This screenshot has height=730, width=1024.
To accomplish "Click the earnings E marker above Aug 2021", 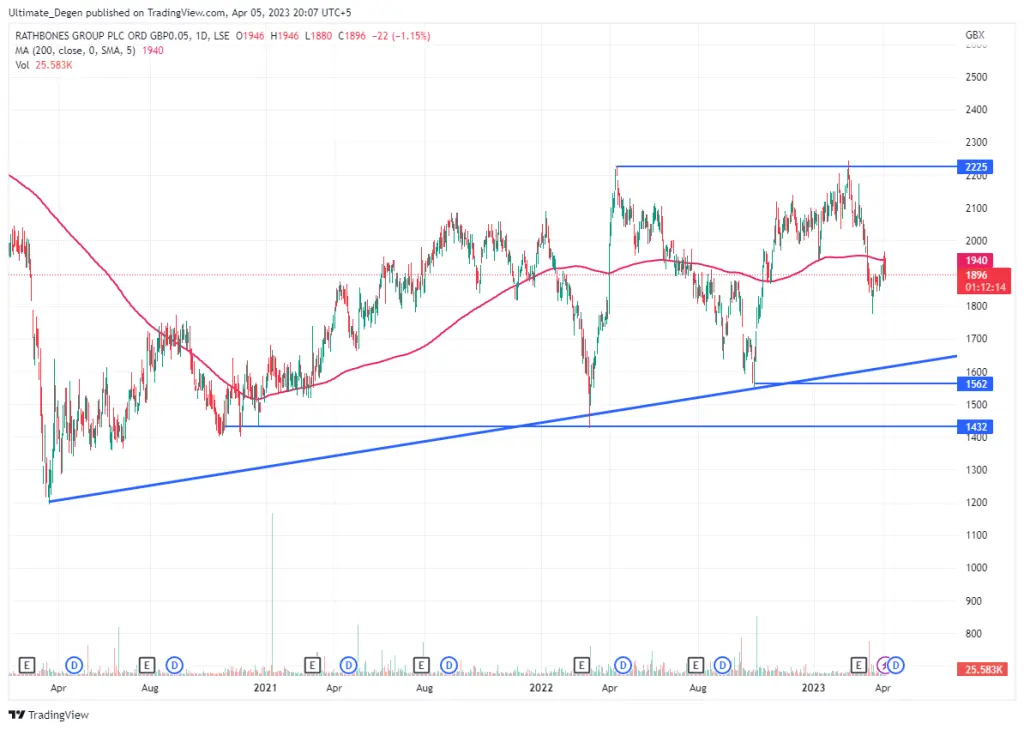I will pos(421,665).
